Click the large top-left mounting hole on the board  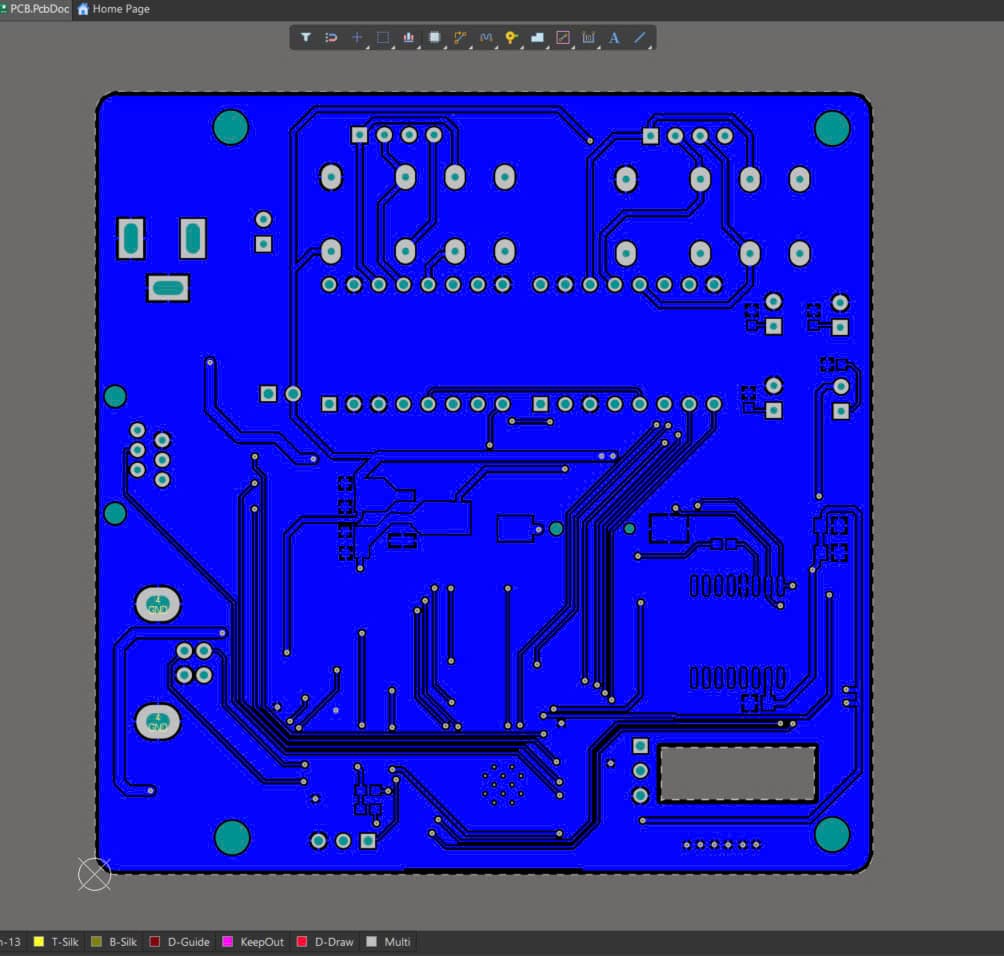tap(231, 127)
